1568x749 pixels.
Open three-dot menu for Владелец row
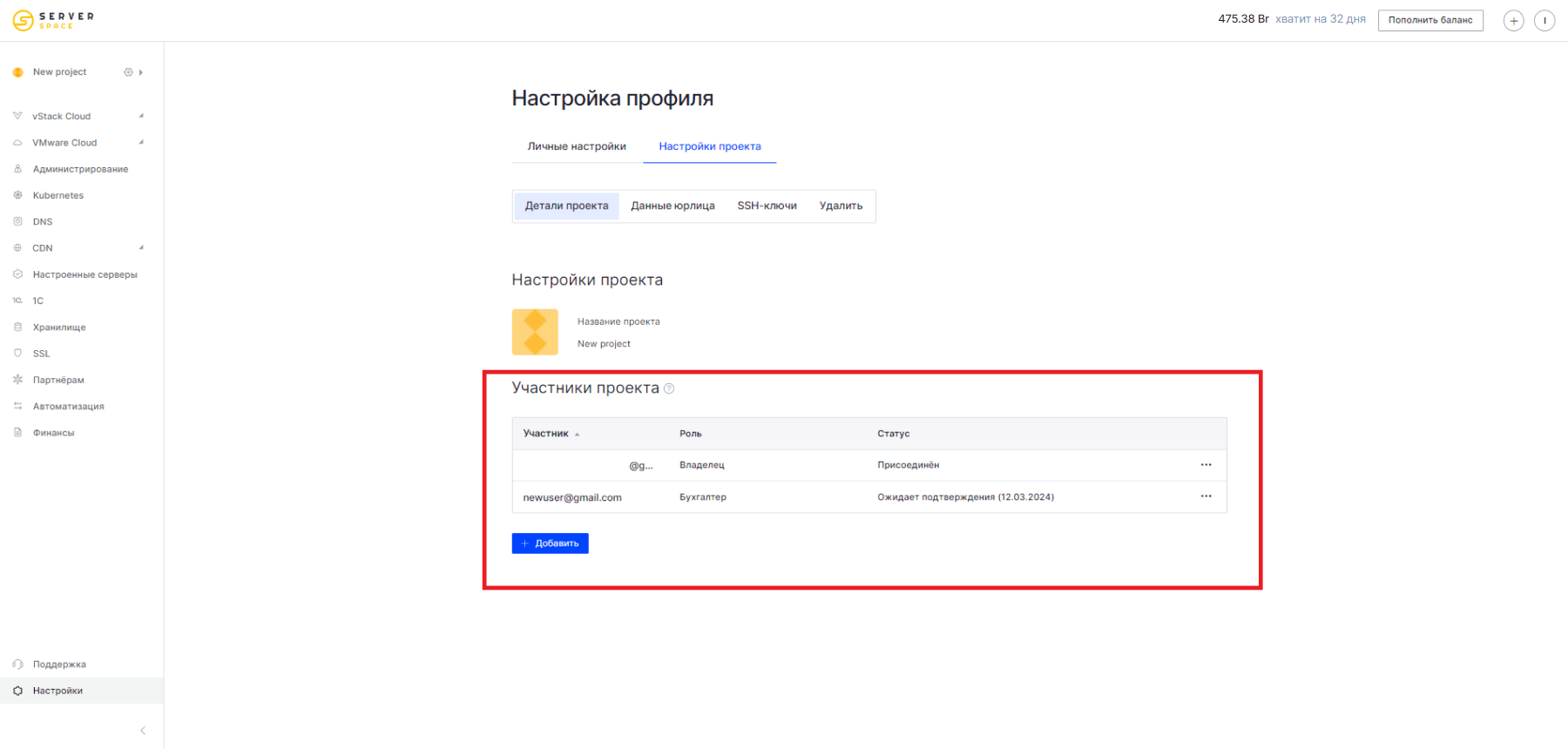[1206, 465]
